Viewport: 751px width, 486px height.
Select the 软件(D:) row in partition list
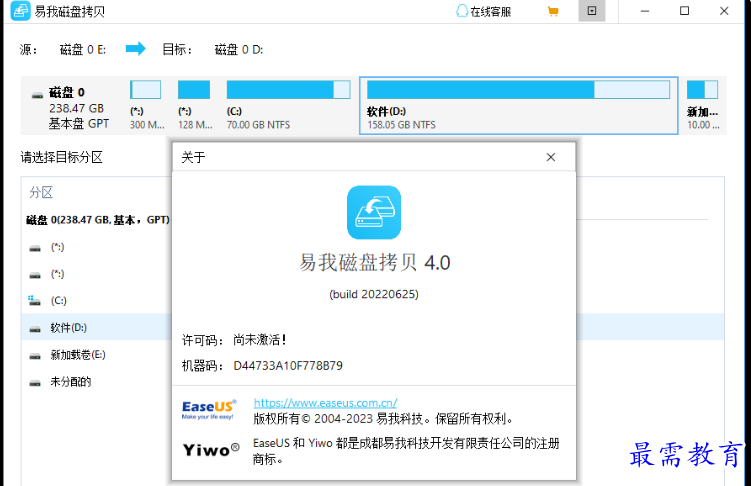click(96, 328)
